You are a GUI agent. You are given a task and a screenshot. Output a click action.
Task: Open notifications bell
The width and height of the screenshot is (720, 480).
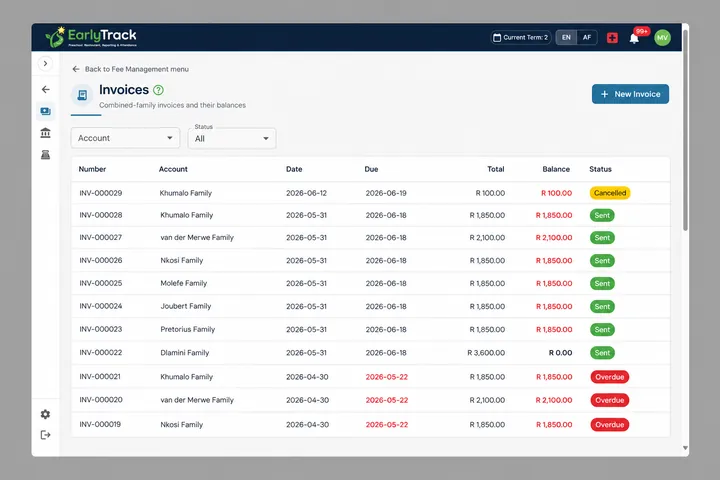[x=634, y=39]
